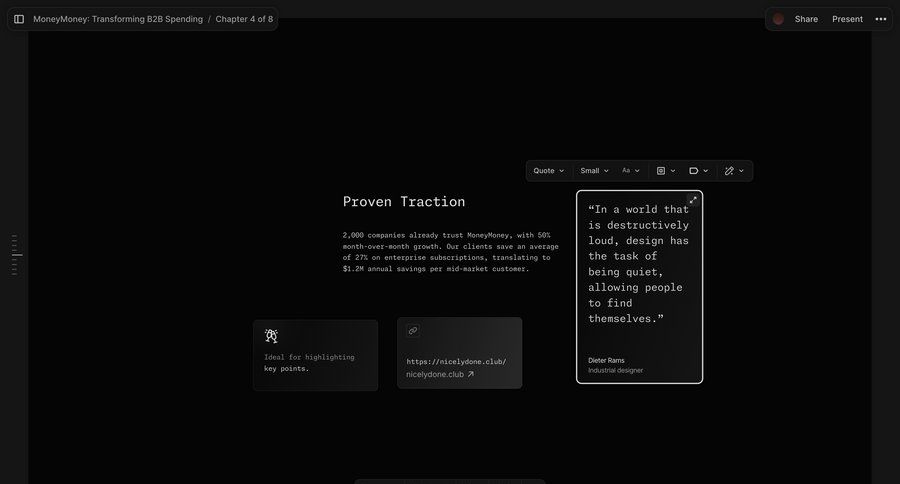The height and width of the screenshot is (484, 900).
Task: Open the Aa font dropdown
Action: (631, 171)
